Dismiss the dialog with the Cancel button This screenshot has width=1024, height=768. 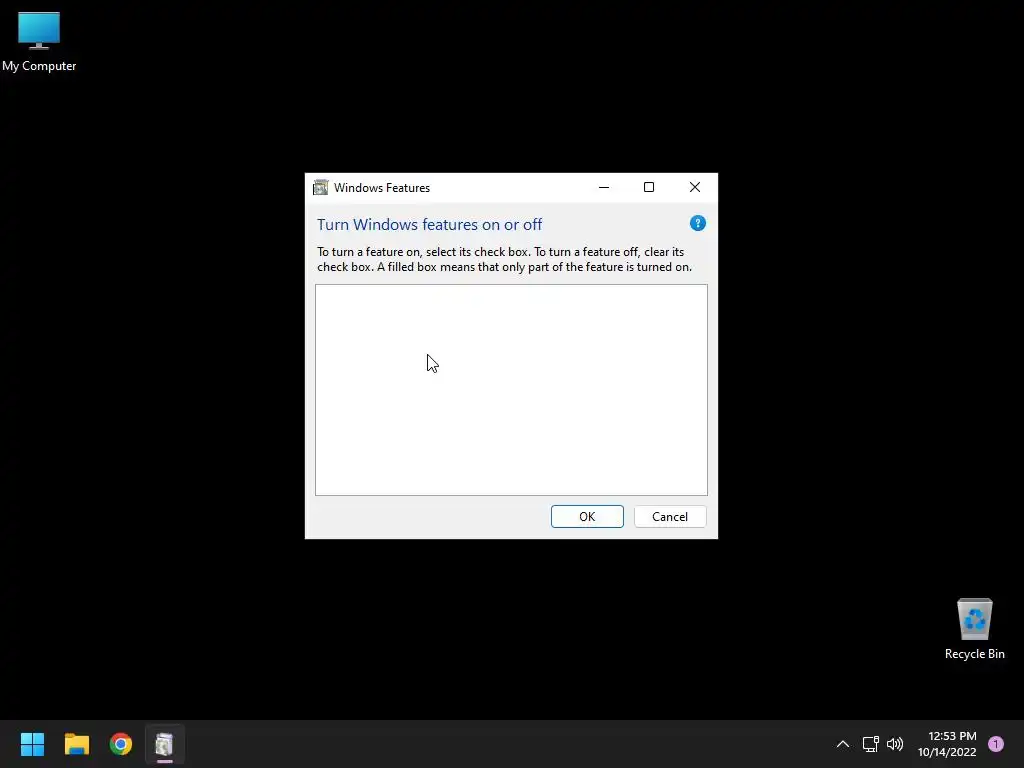[x=670, y=517]
